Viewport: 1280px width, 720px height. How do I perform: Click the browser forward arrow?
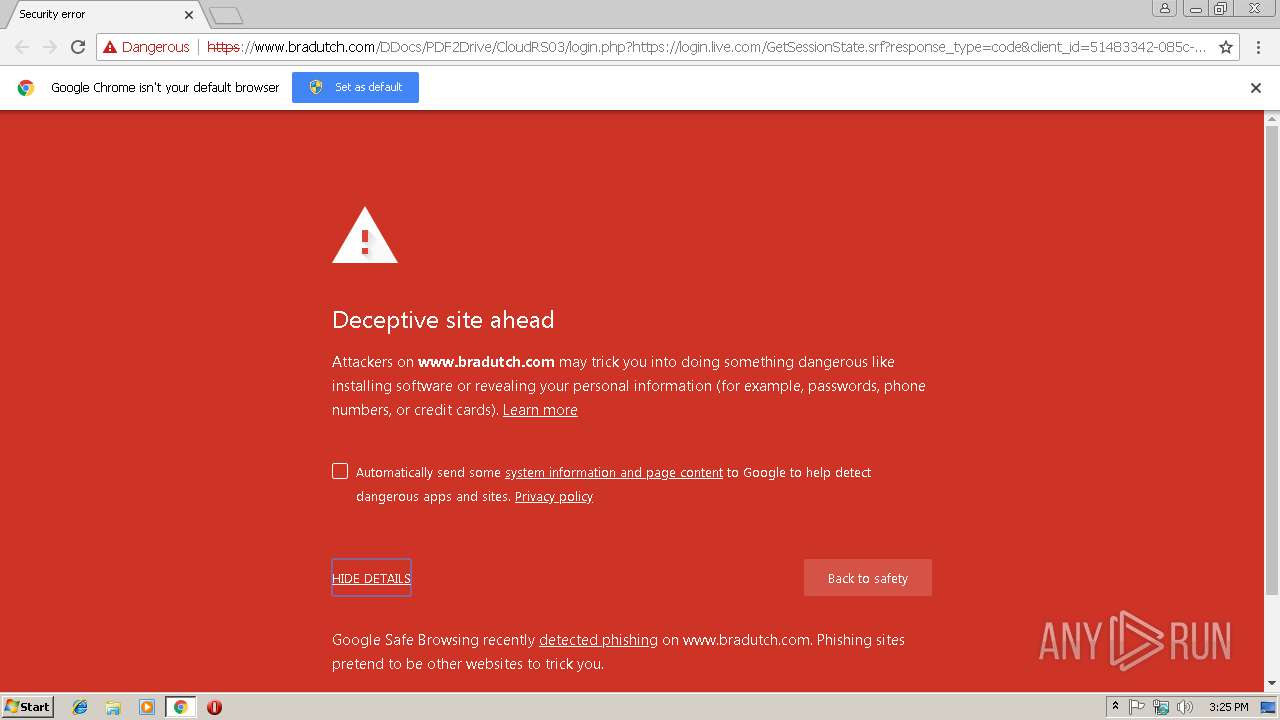pos(50,47)
